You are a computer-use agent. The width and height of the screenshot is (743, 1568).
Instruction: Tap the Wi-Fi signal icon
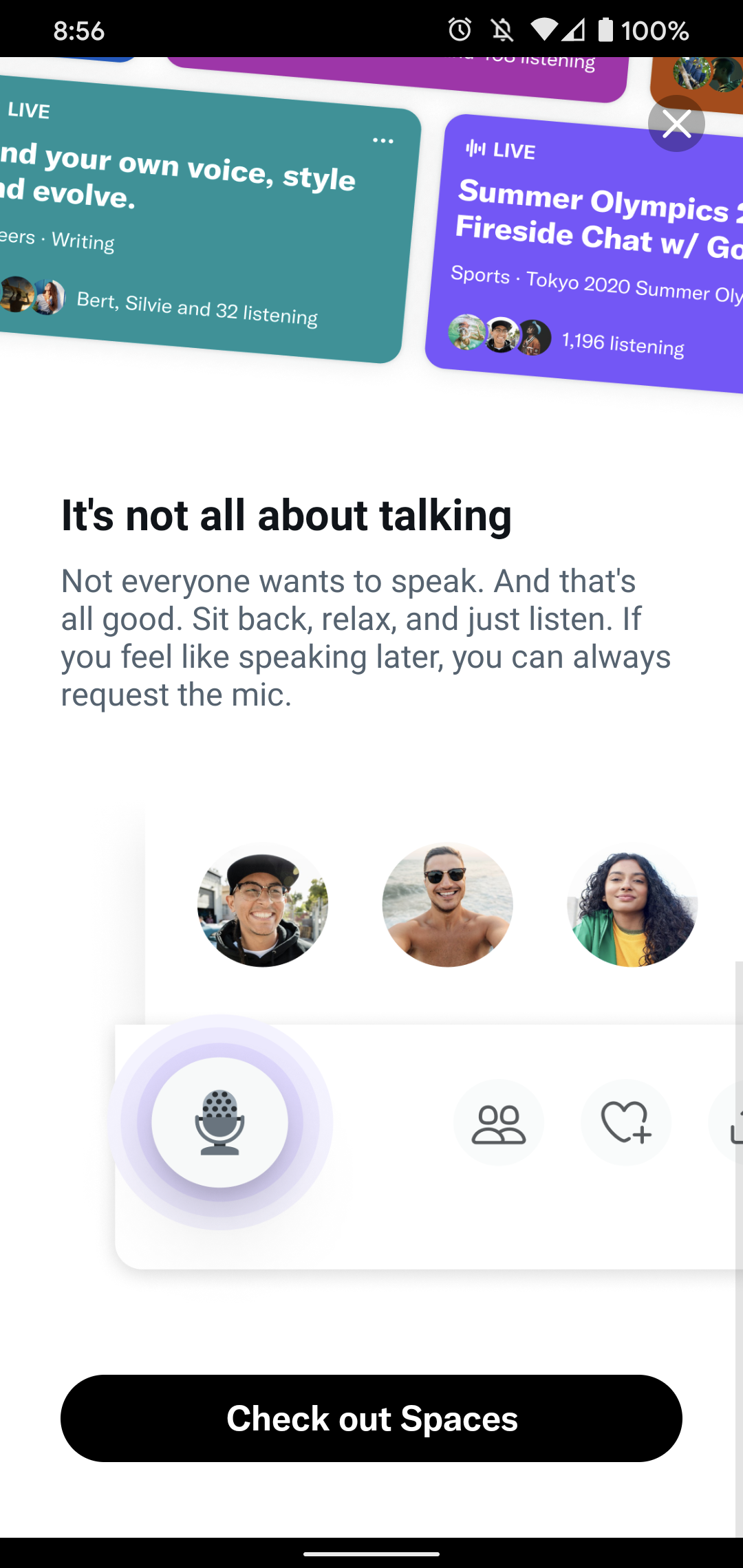(x=544, y=30)
